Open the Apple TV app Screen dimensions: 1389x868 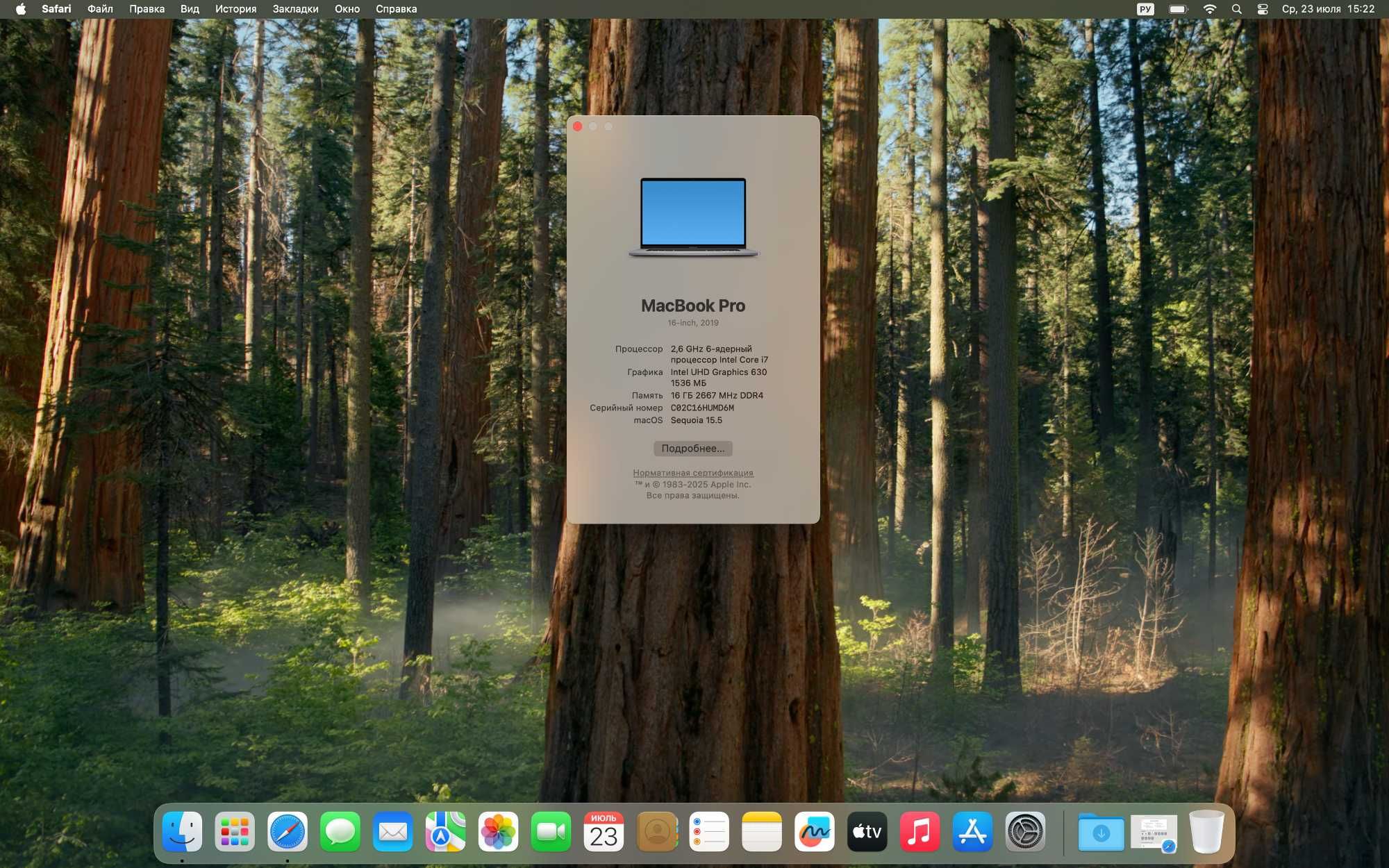pyautogui.click(x=868, y=831)
